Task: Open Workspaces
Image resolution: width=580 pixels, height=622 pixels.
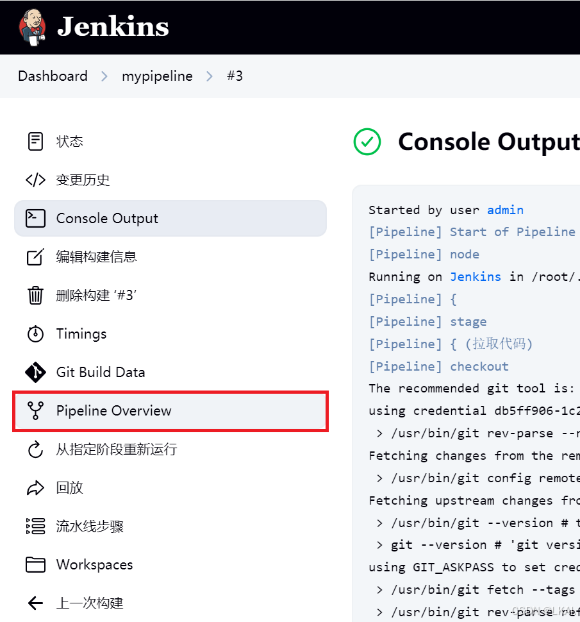Action: point(171,564)
